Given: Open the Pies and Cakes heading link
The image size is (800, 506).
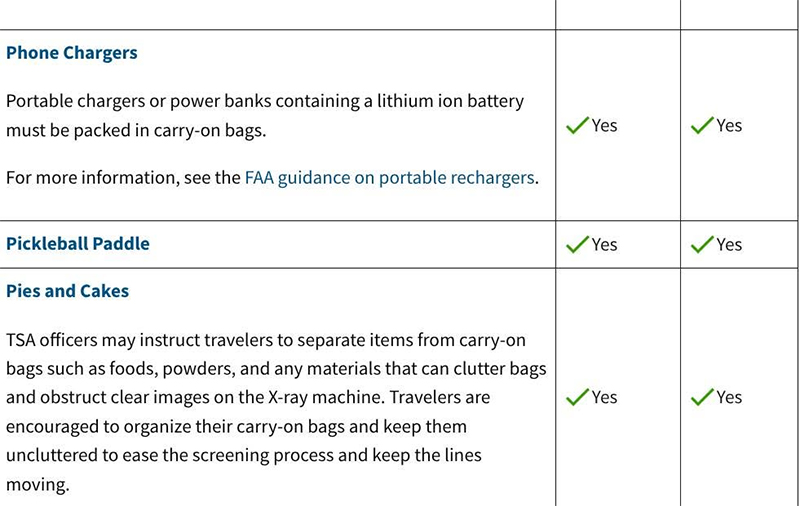Looking at the screenshot, I should pyautogui.click(x=68, y=291).
